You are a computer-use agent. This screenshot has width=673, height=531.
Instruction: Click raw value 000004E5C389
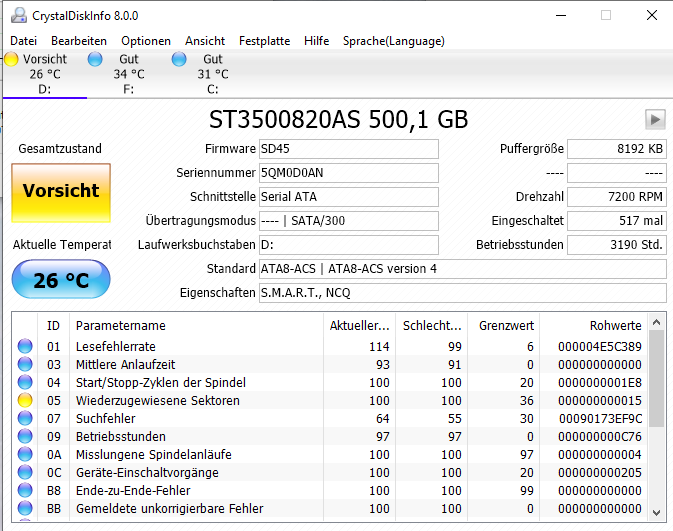point(600,346)
